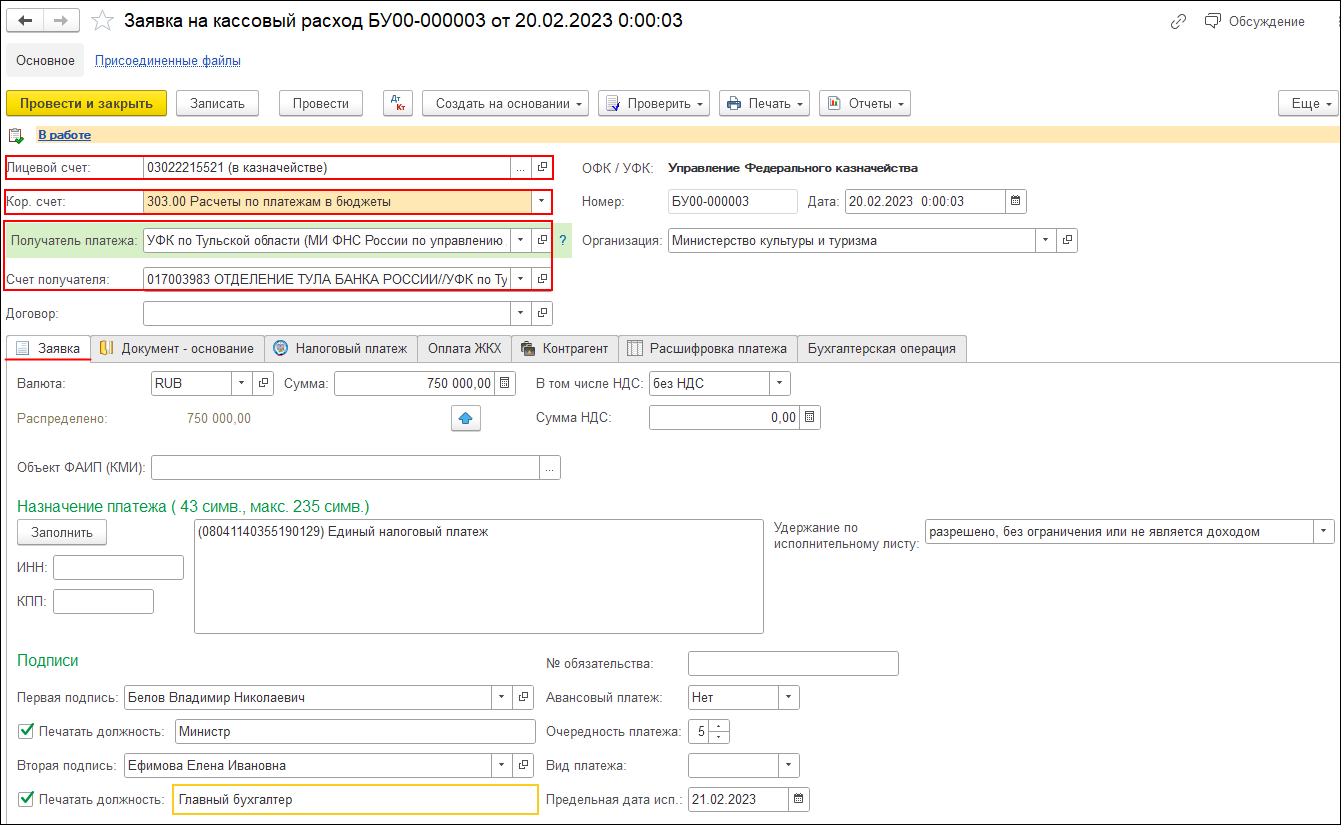The height and width of the screenshot is (825, 1341).
Task: Expand Удержание по исполнительному листу dropdown
Action: pos(1324,531)
